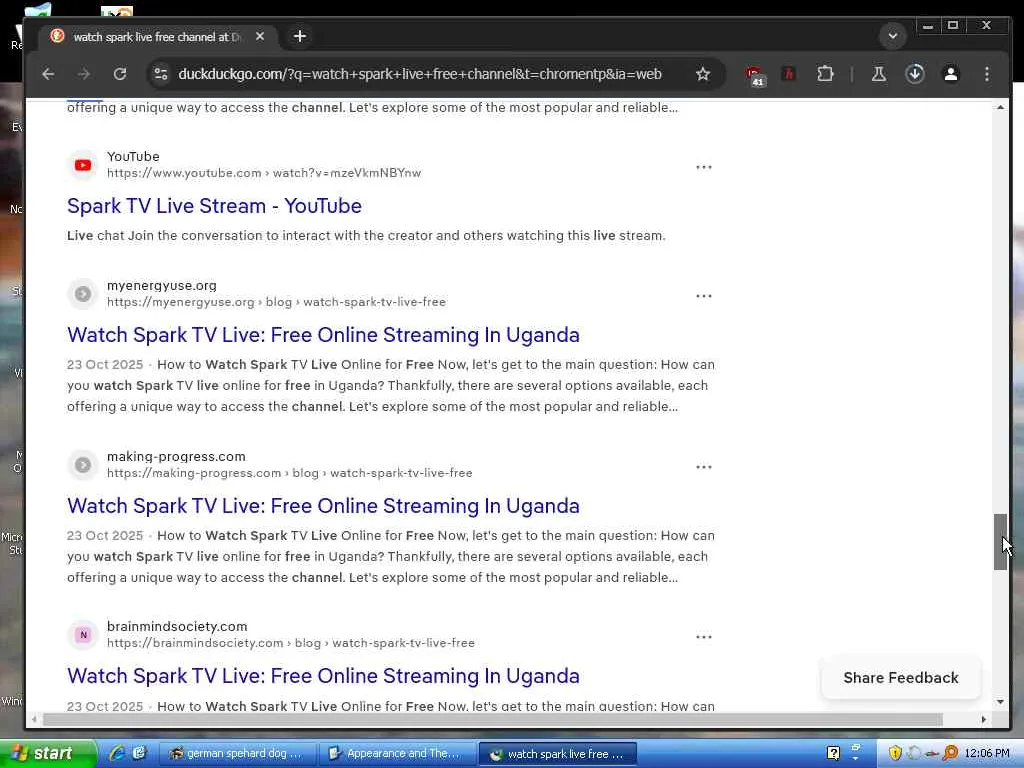
Task: Reload the DuckDuckGo page
Action: click(120, 74)
